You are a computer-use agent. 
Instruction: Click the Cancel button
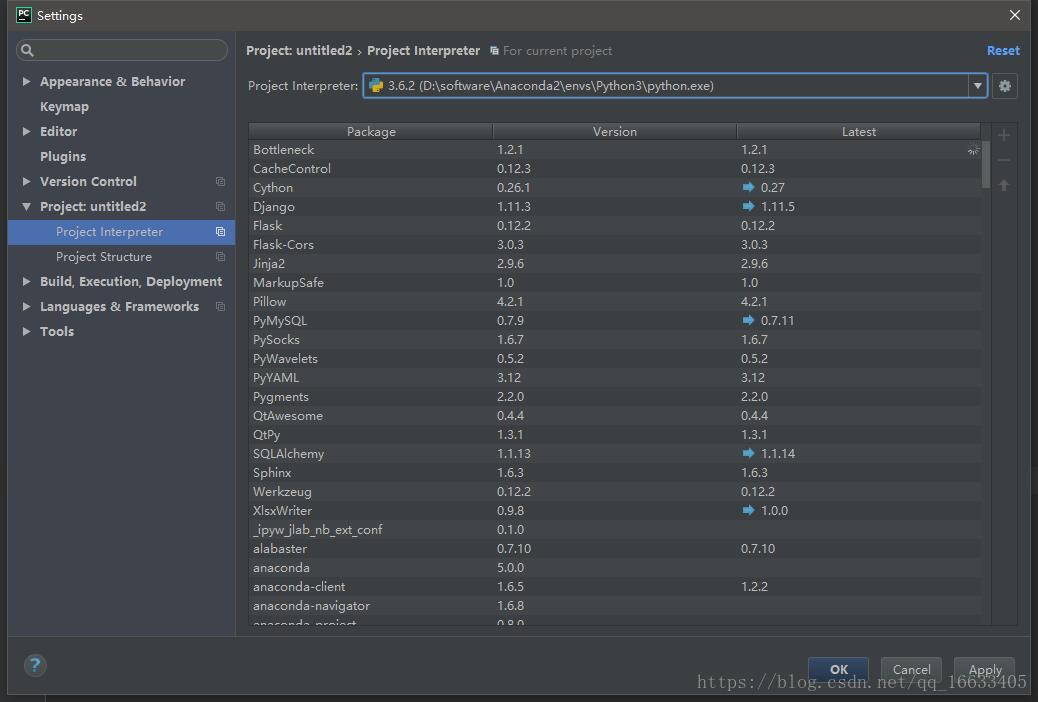911,670
